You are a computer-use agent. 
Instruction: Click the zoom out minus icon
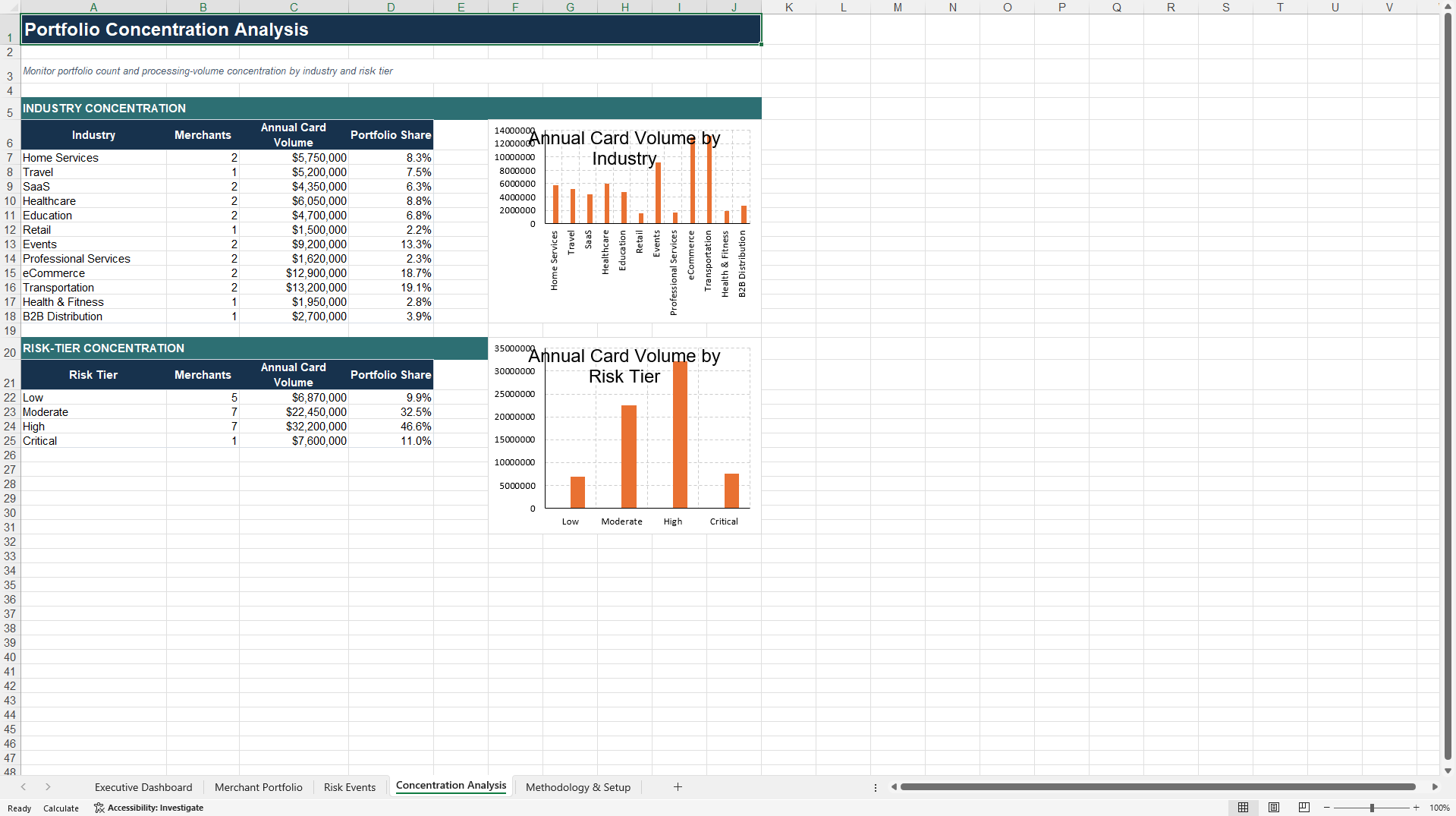[1327, 808]
